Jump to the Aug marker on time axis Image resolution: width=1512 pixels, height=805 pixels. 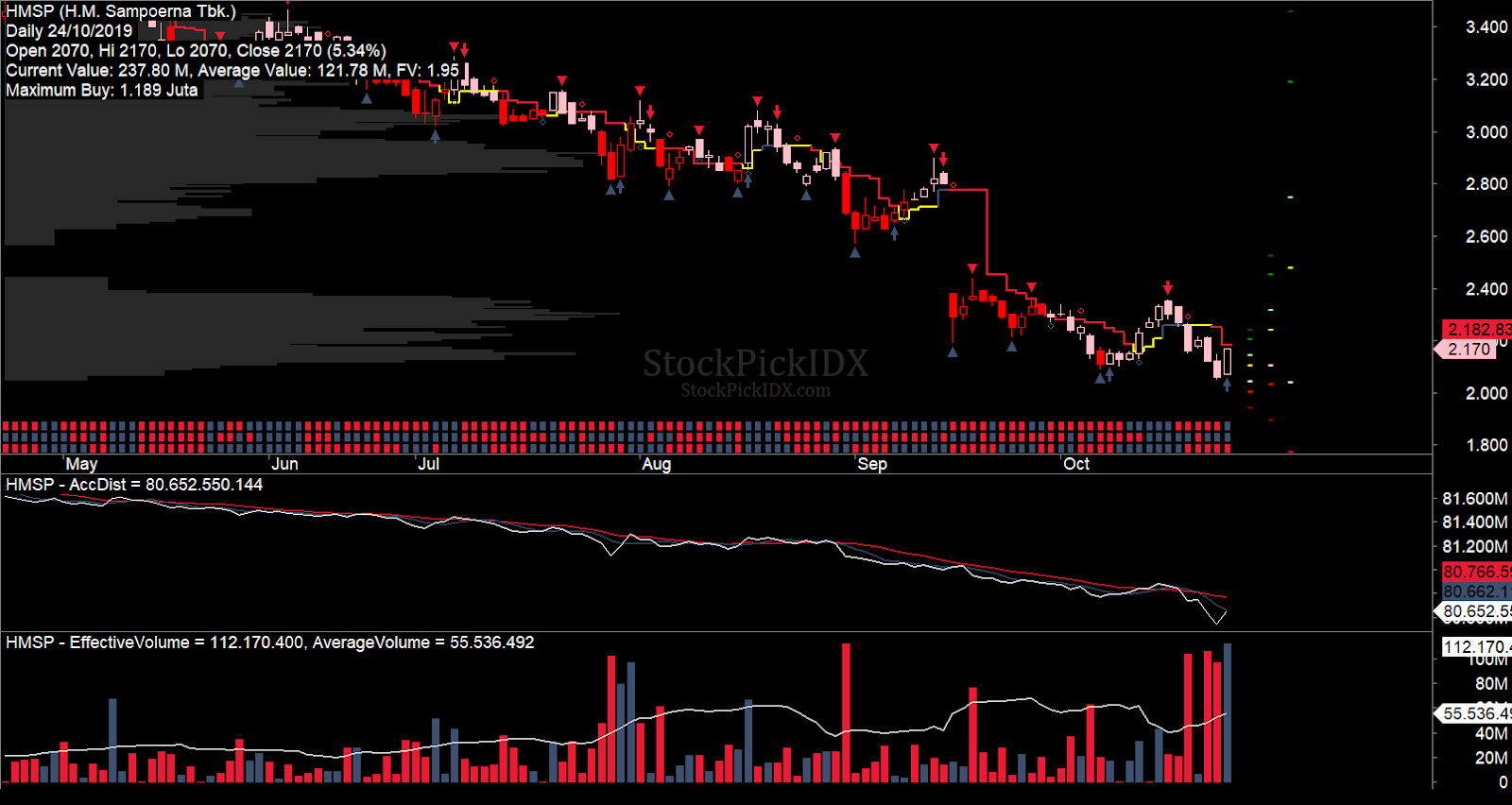point(657,464)
